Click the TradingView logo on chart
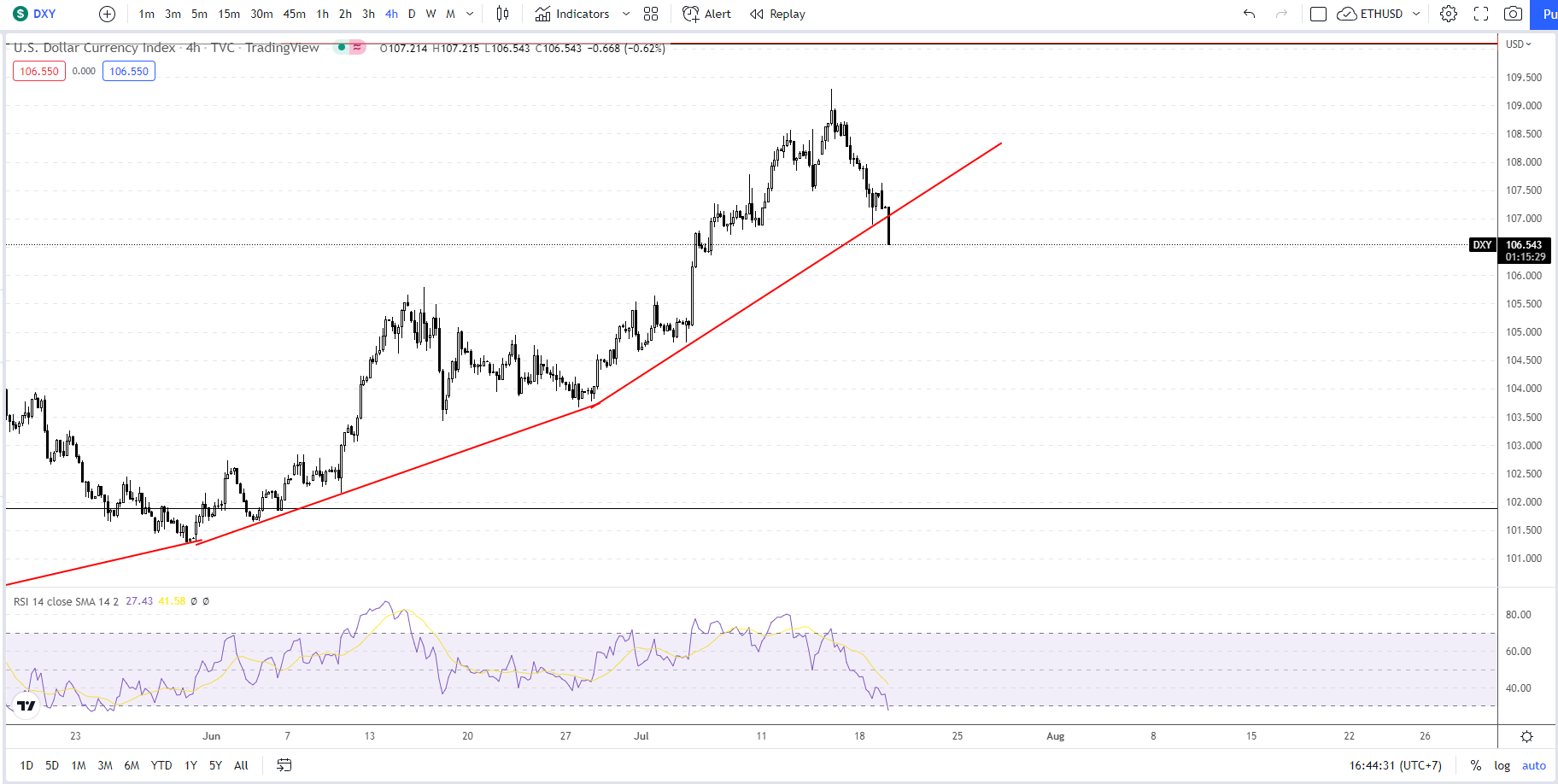The height and width of the screenshot is (784, 1558). pos(26,705)
